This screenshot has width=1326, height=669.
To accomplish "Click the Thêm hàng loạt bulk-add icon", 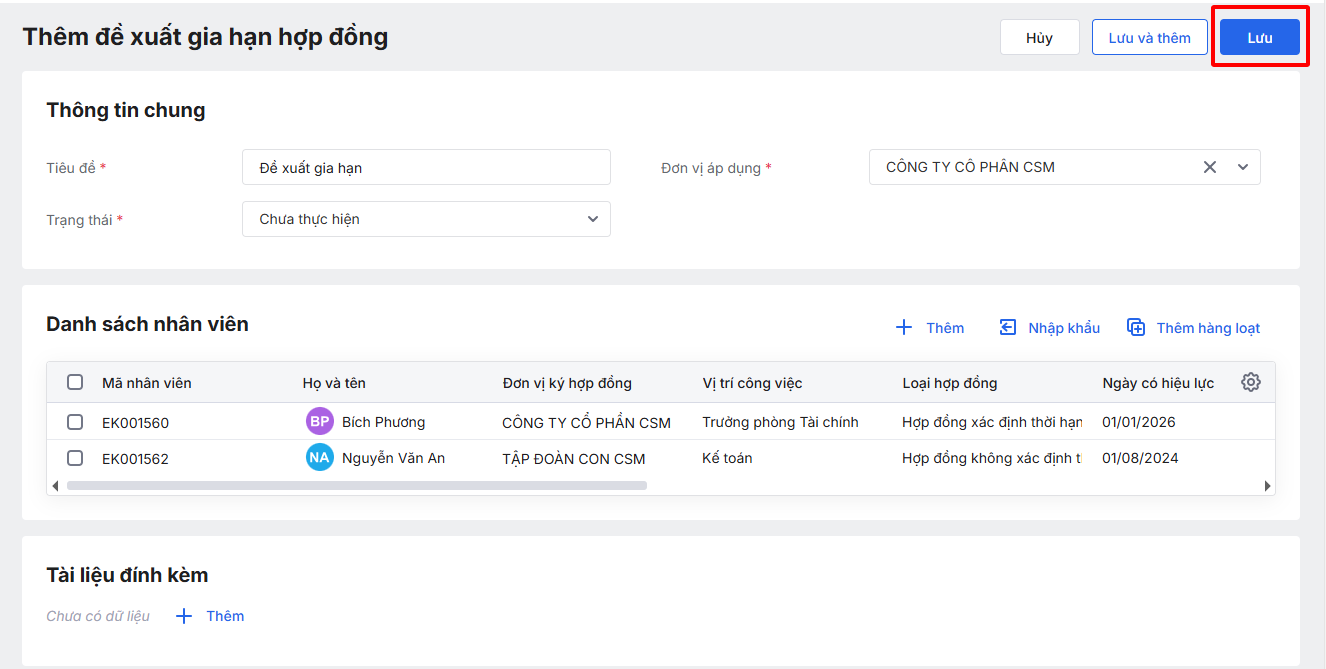I will pos(1136,328).
